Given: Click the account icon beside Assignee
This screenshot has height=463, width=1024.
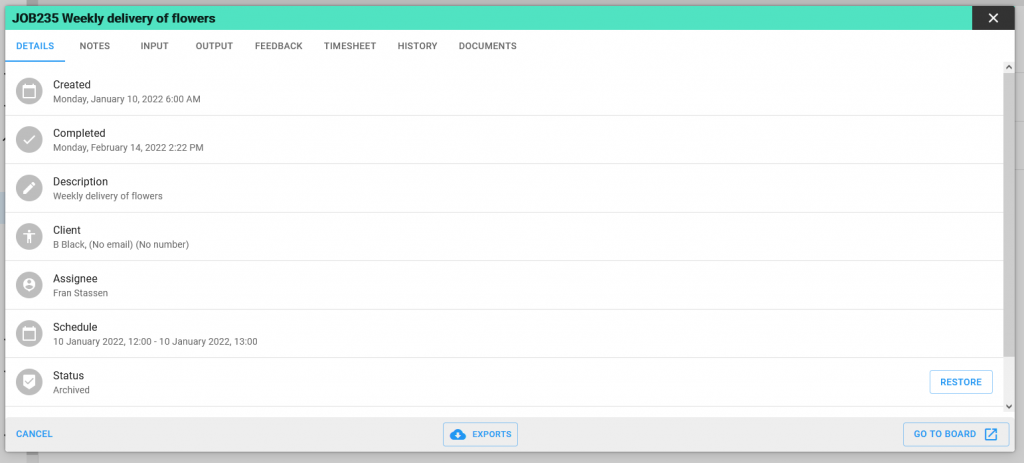Looking at the screenshot, I should pos(29,285).
